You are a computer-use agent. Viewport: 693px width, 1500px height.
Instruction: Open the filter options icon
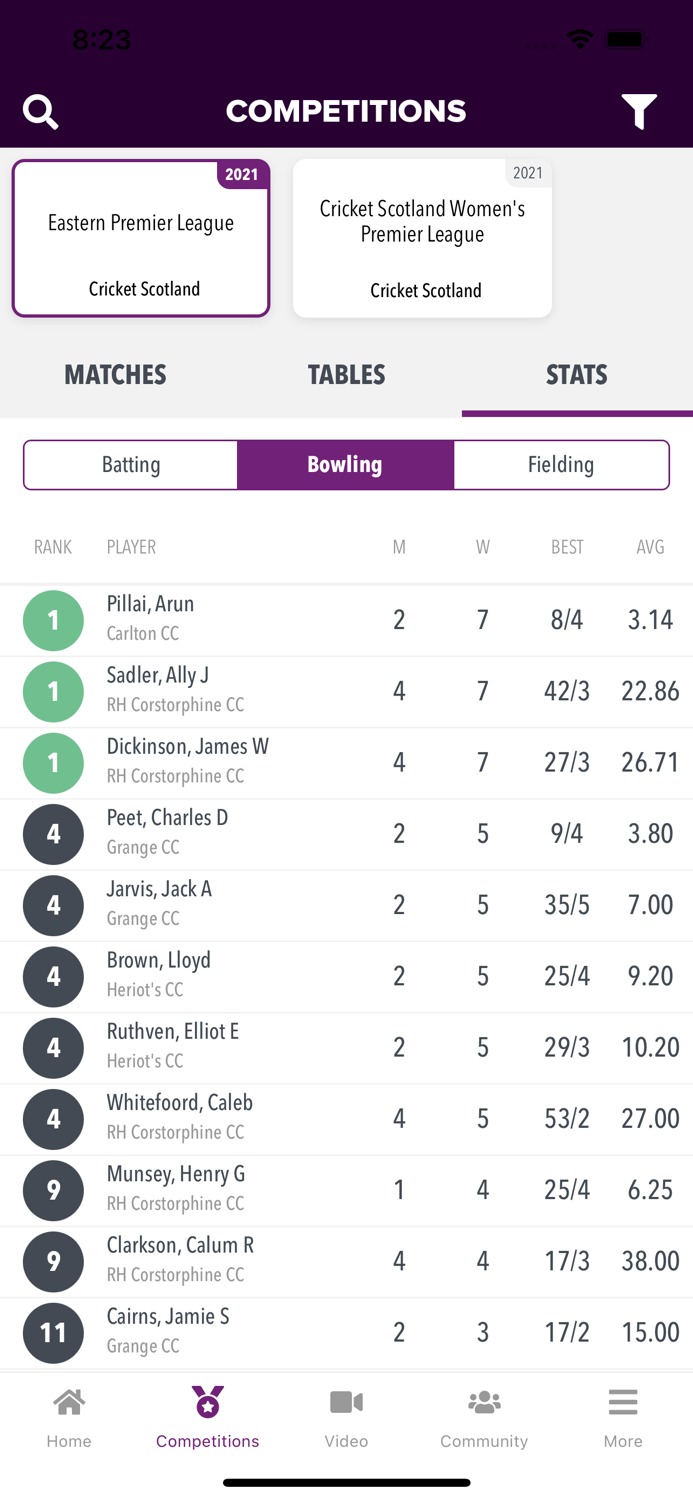(x=639, y=111)
